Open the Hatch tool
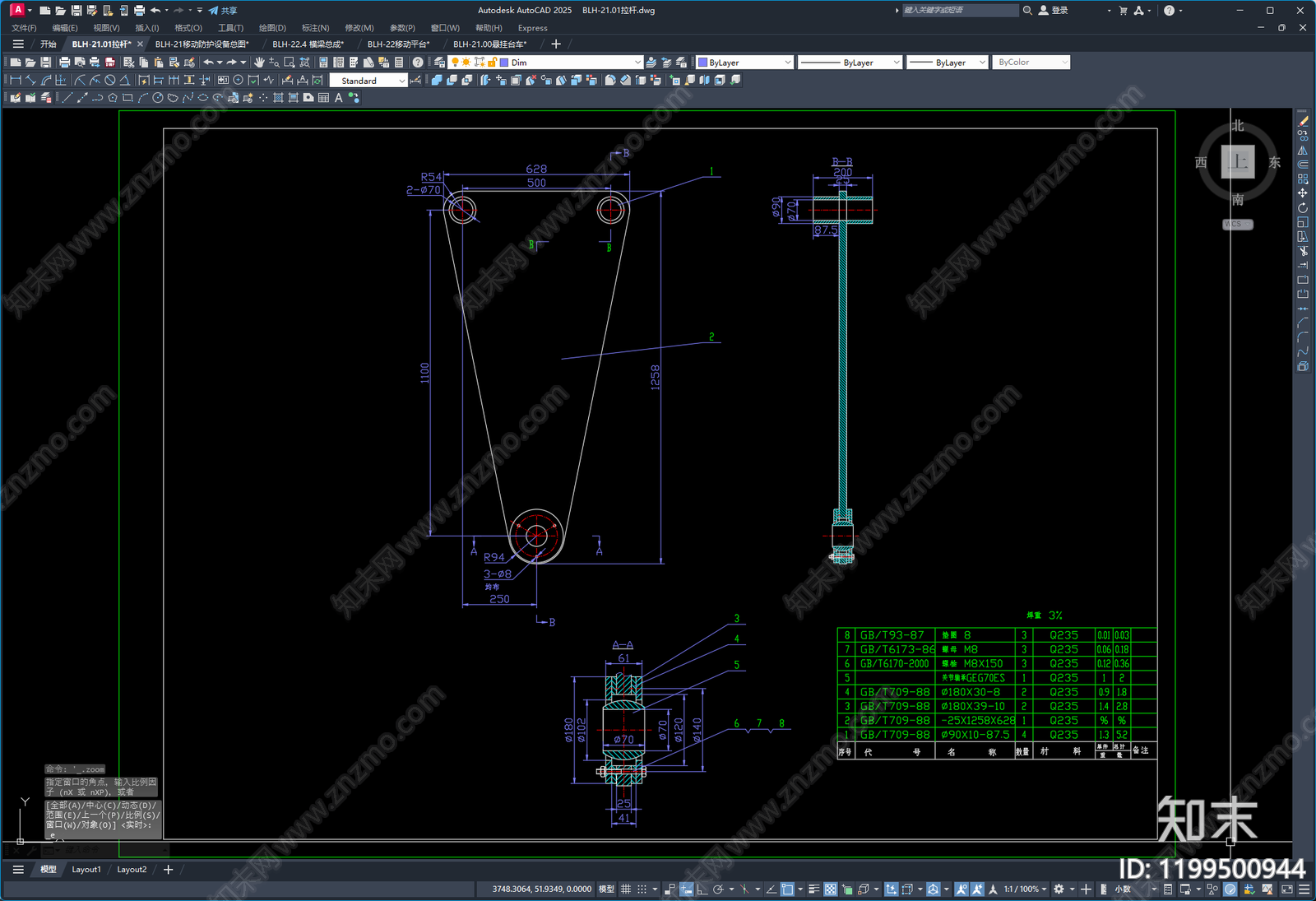This screenshot has width=1316, height=901. click(279, 98)
